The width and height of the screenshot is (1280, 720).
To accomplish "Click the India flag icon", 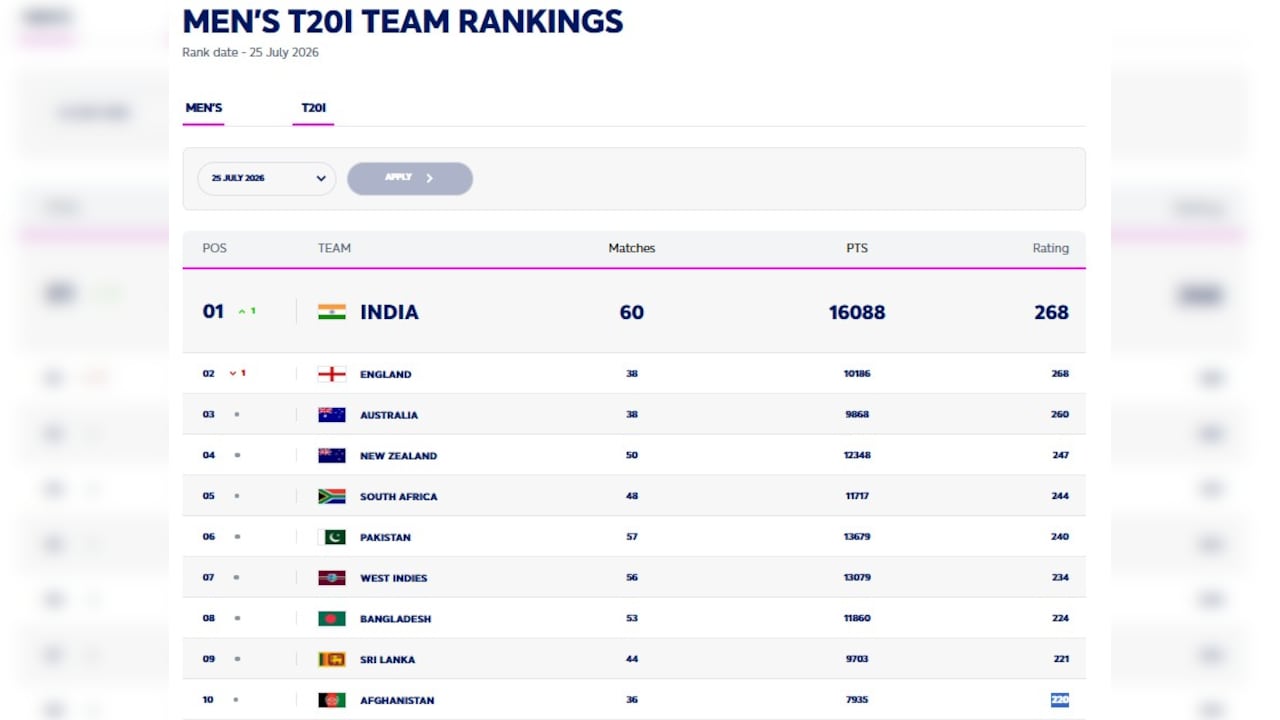I will 332,312.
